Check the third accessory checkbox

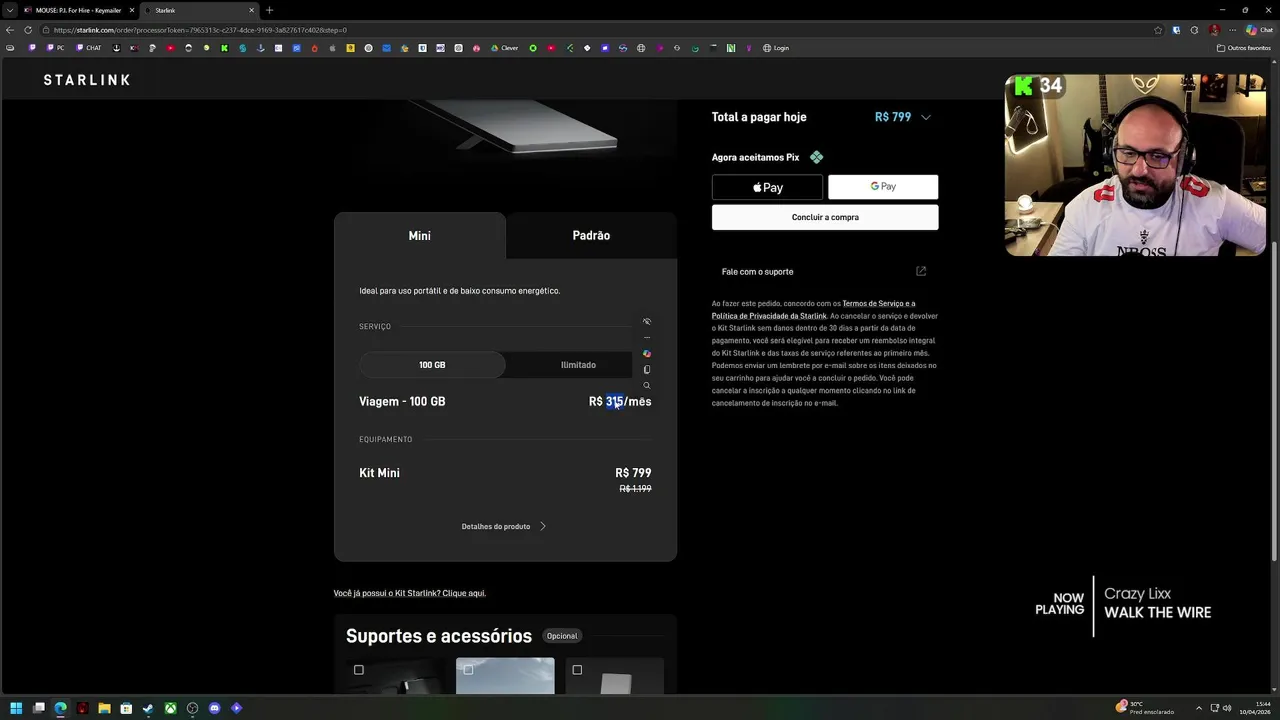(577, 670)
